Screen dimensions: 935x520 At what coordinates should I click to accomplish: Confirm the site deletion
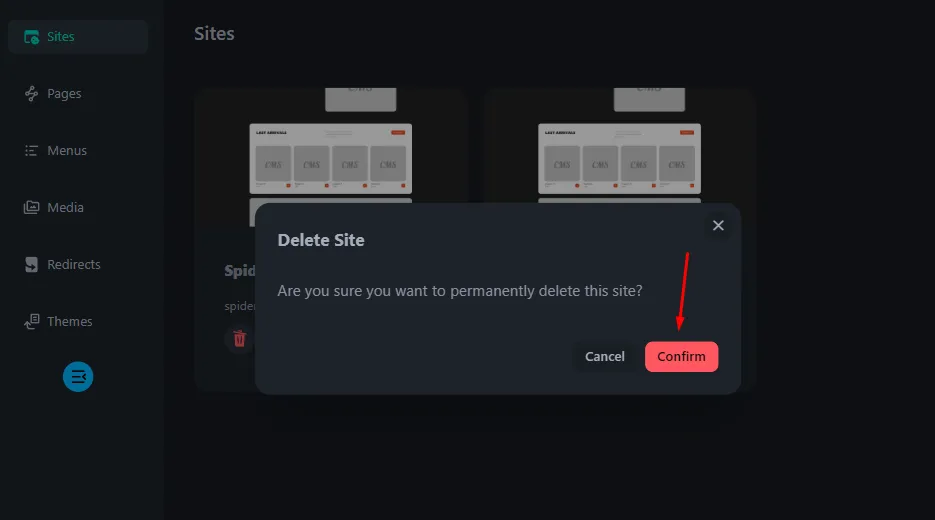[x=681, y=357]
